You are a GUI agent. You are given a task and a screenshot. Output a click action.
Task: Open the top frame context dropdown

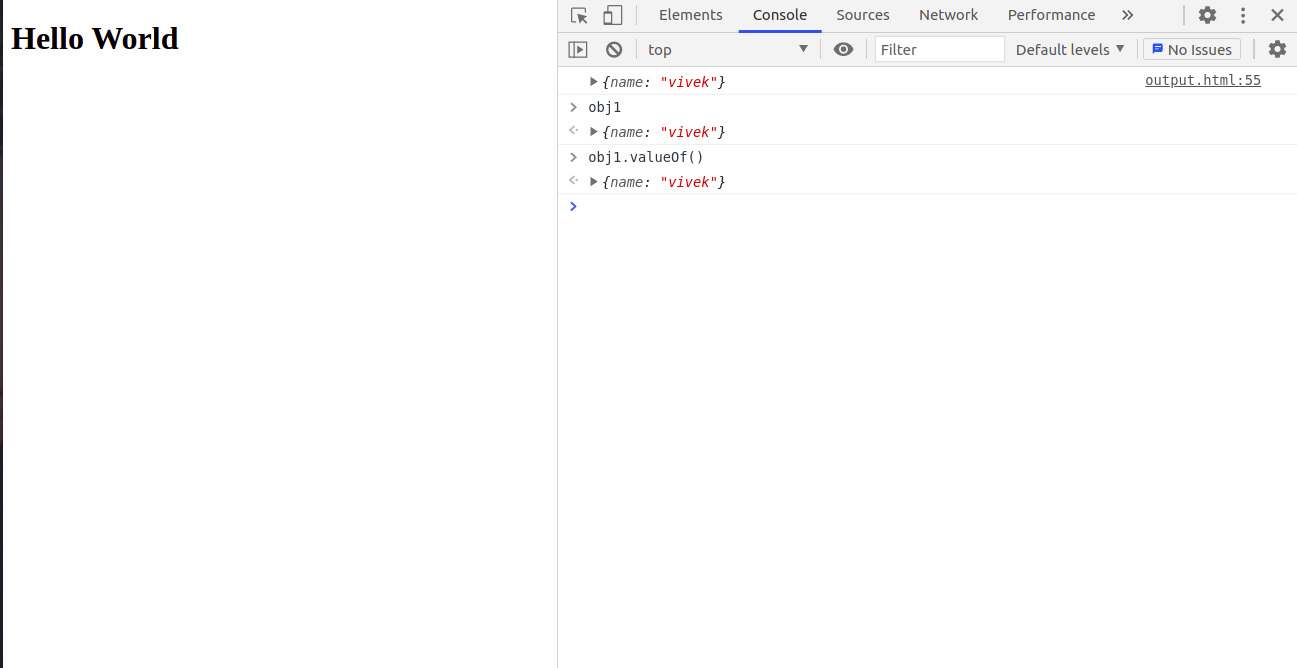pos(727,48)
